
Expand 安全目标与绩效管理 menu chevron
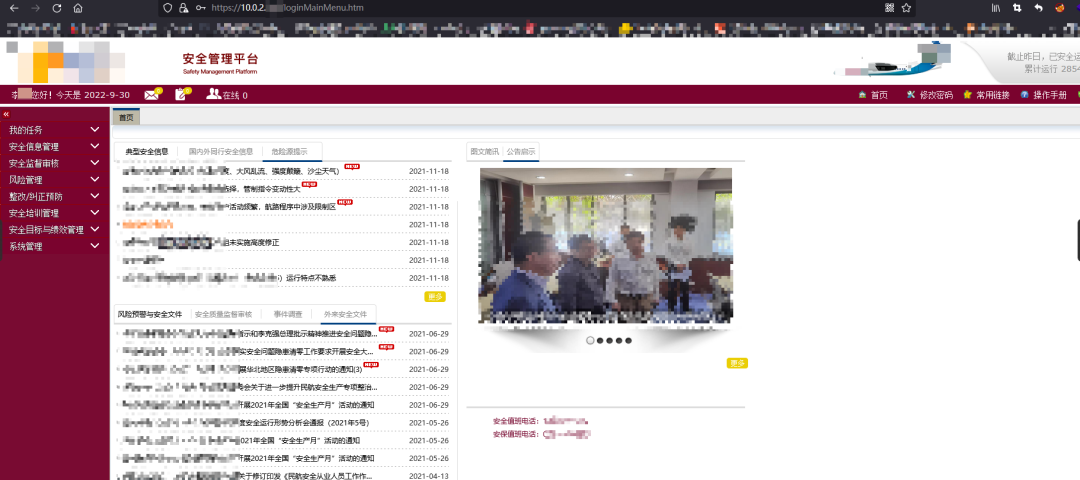tap(95, 229)
